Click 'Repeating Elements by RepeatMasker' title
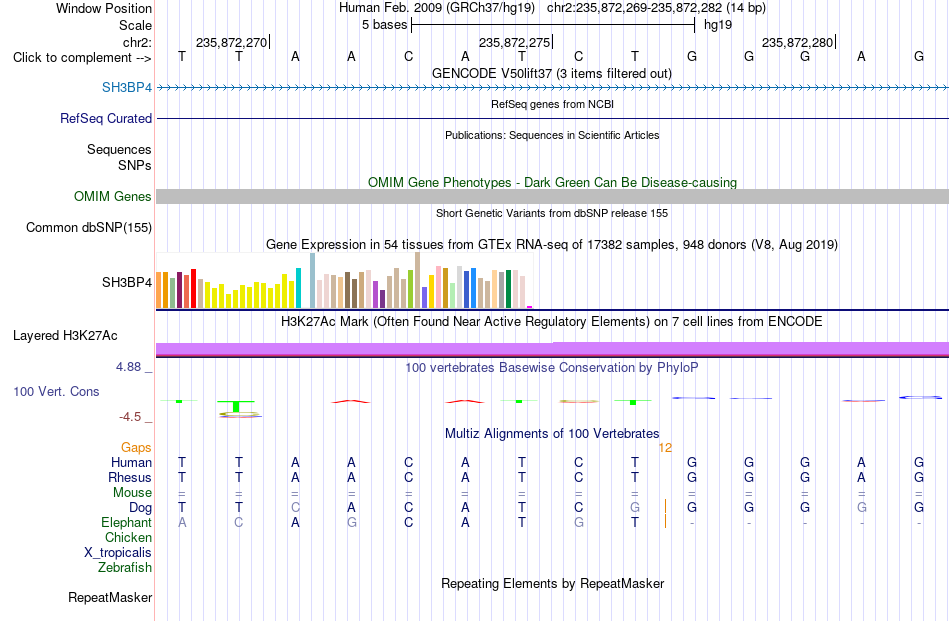This screenshot has width=950, height=621. click(553, 583)
